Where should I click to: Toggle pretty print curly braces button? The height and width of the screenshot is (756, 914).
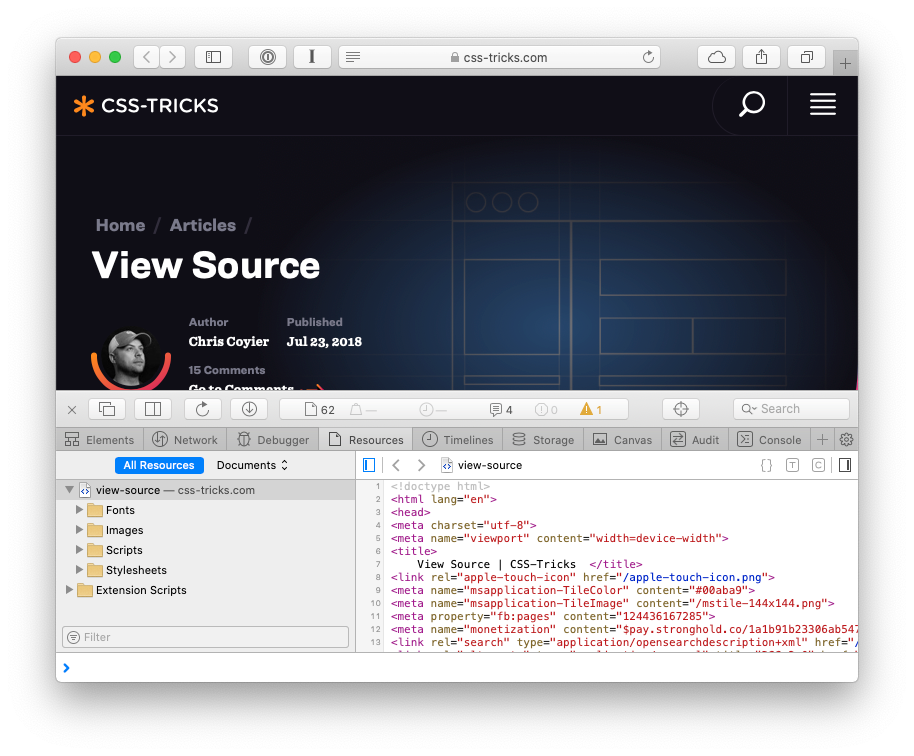(767, 465)
